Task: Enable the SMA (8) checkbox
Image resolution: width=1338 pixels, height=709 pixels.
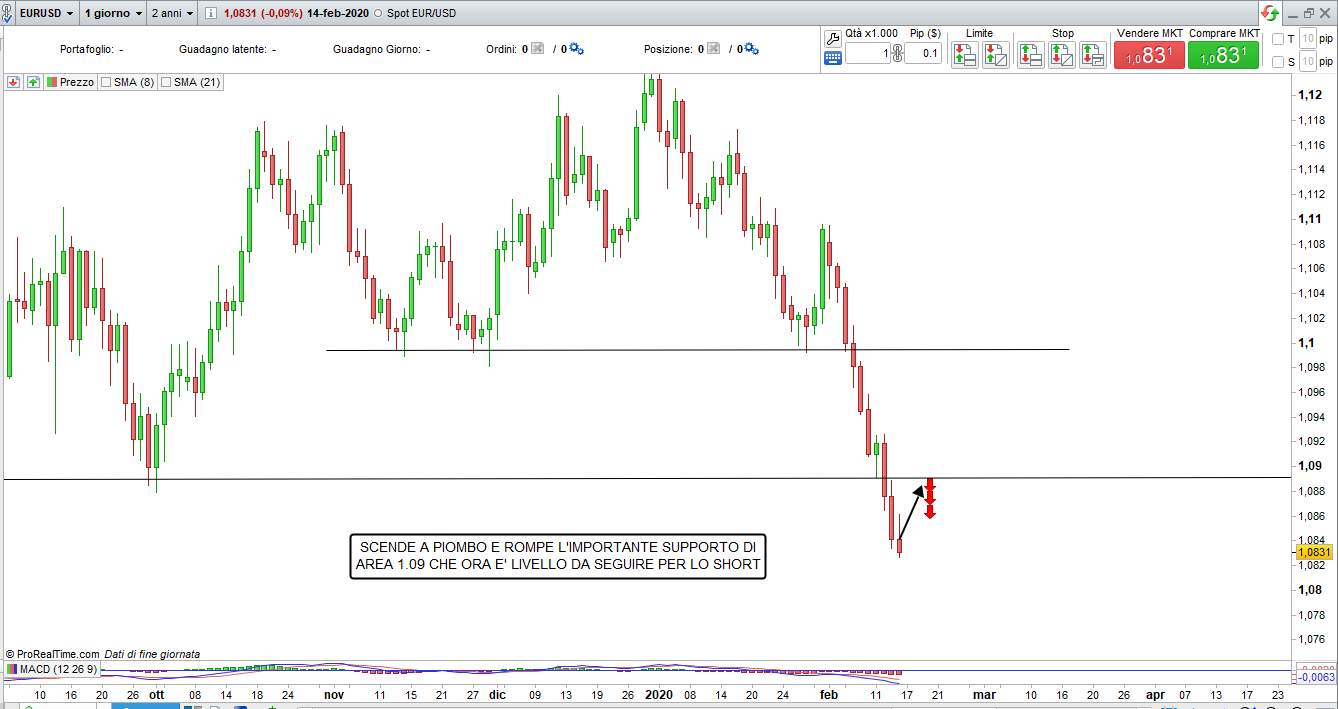Action: pos(105,82)
